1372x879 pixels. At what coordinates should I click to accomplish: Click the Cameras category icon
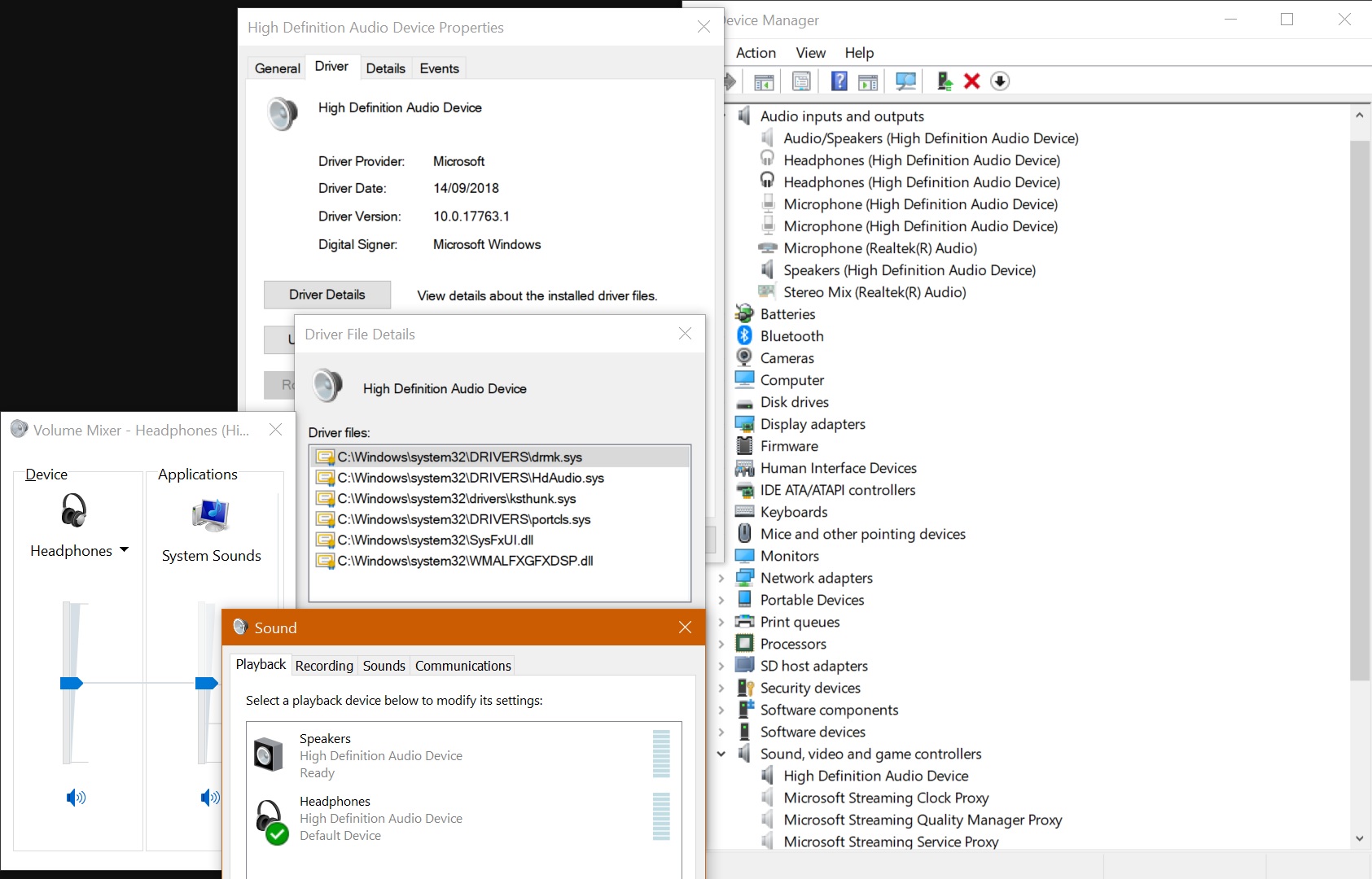744,357
